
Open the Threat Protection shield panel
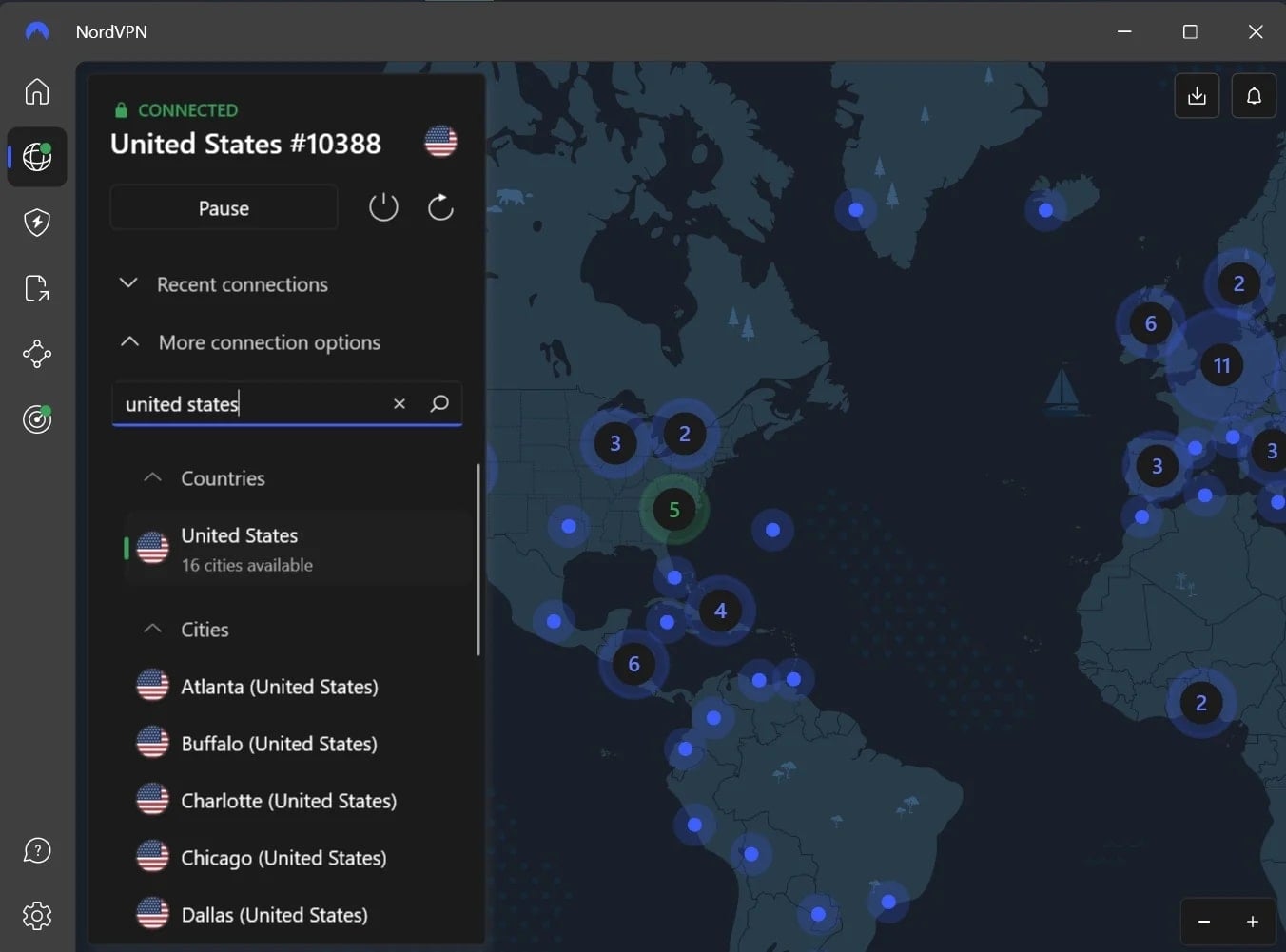point(36,222)
